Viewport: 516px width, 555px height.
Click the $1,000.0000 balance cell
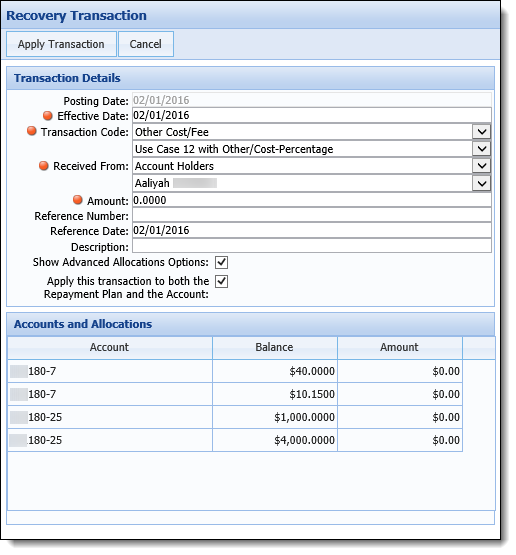point(275,417)
